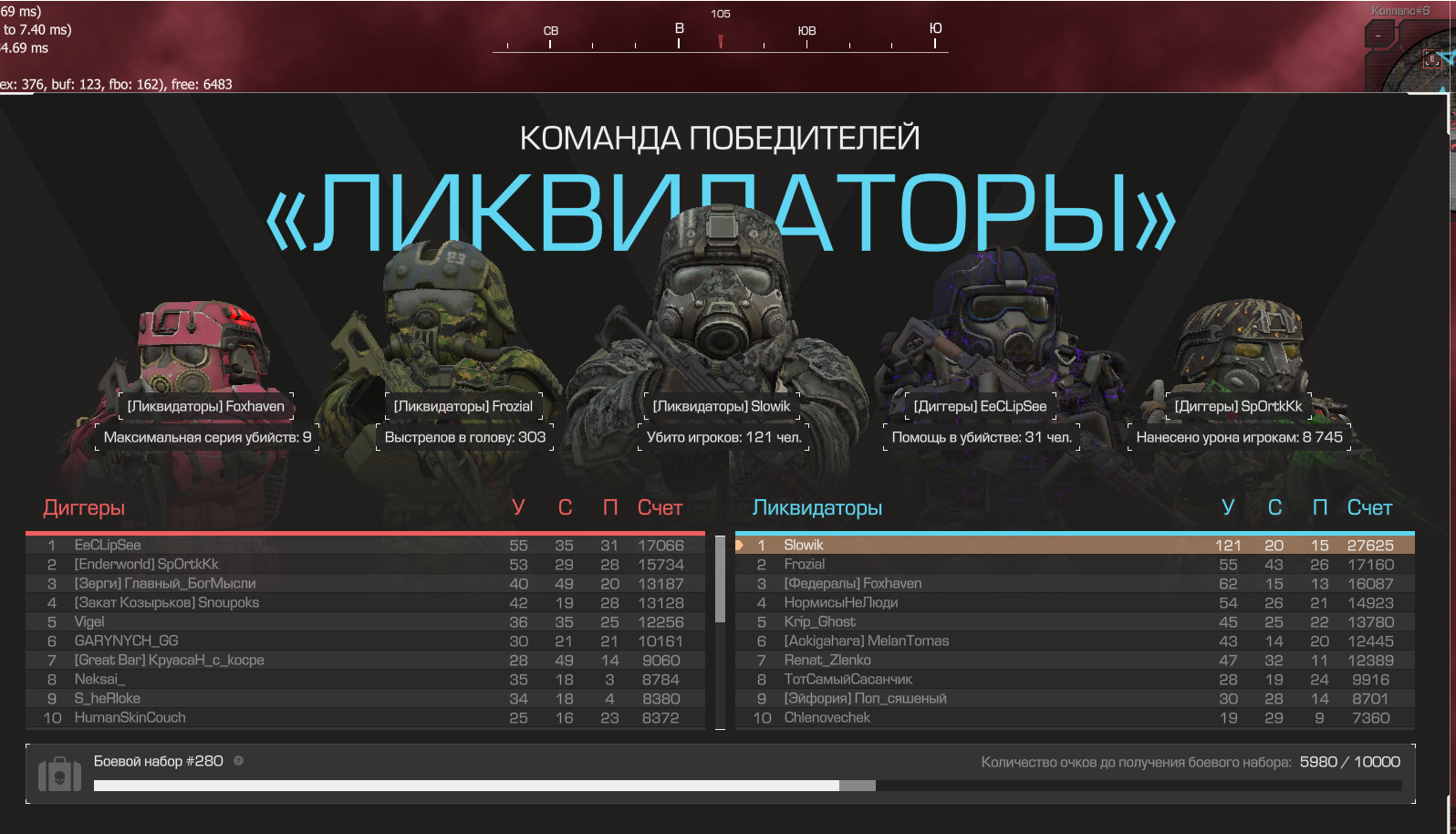Click the skull briefcase combat kit icon
The image size is (1456, 834).
pos(59,775)
